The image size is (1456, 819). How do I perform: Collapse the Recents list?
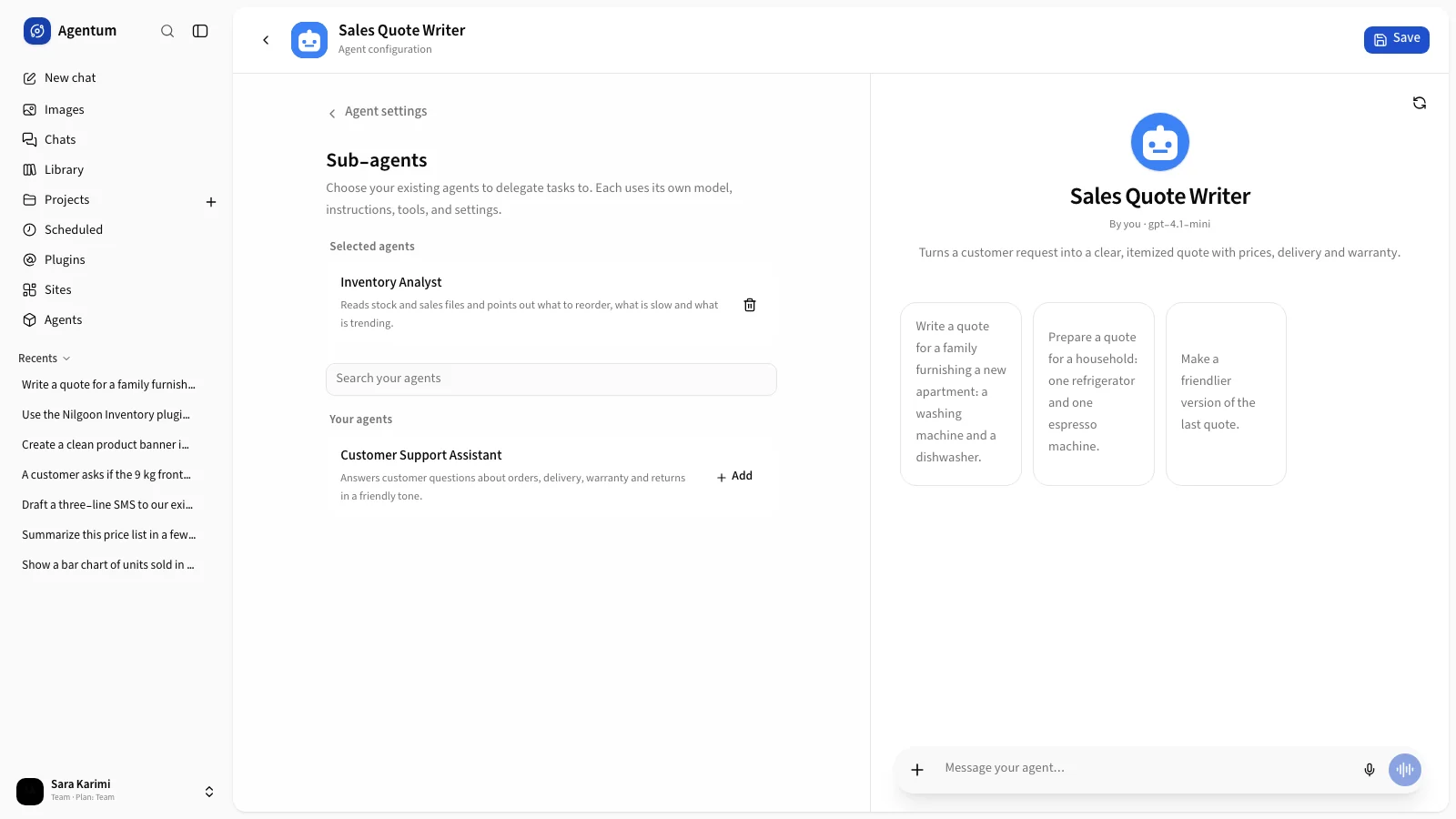click(45, 359)
